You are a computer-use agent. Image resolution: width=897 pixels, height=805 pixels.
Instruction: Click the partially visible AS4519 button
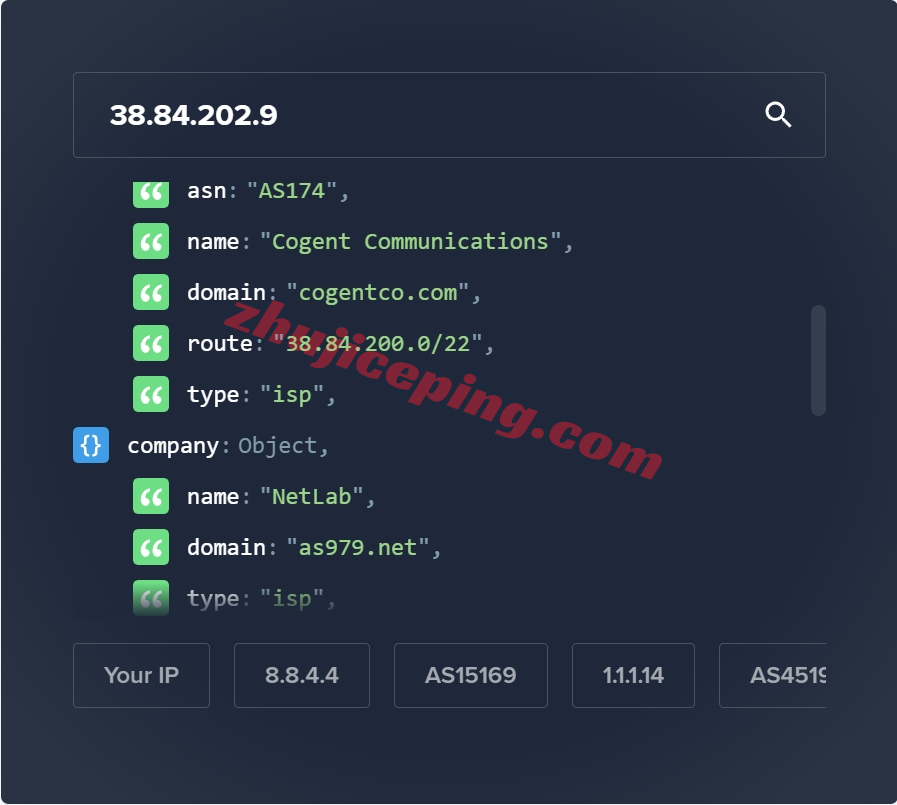(772, 676)
